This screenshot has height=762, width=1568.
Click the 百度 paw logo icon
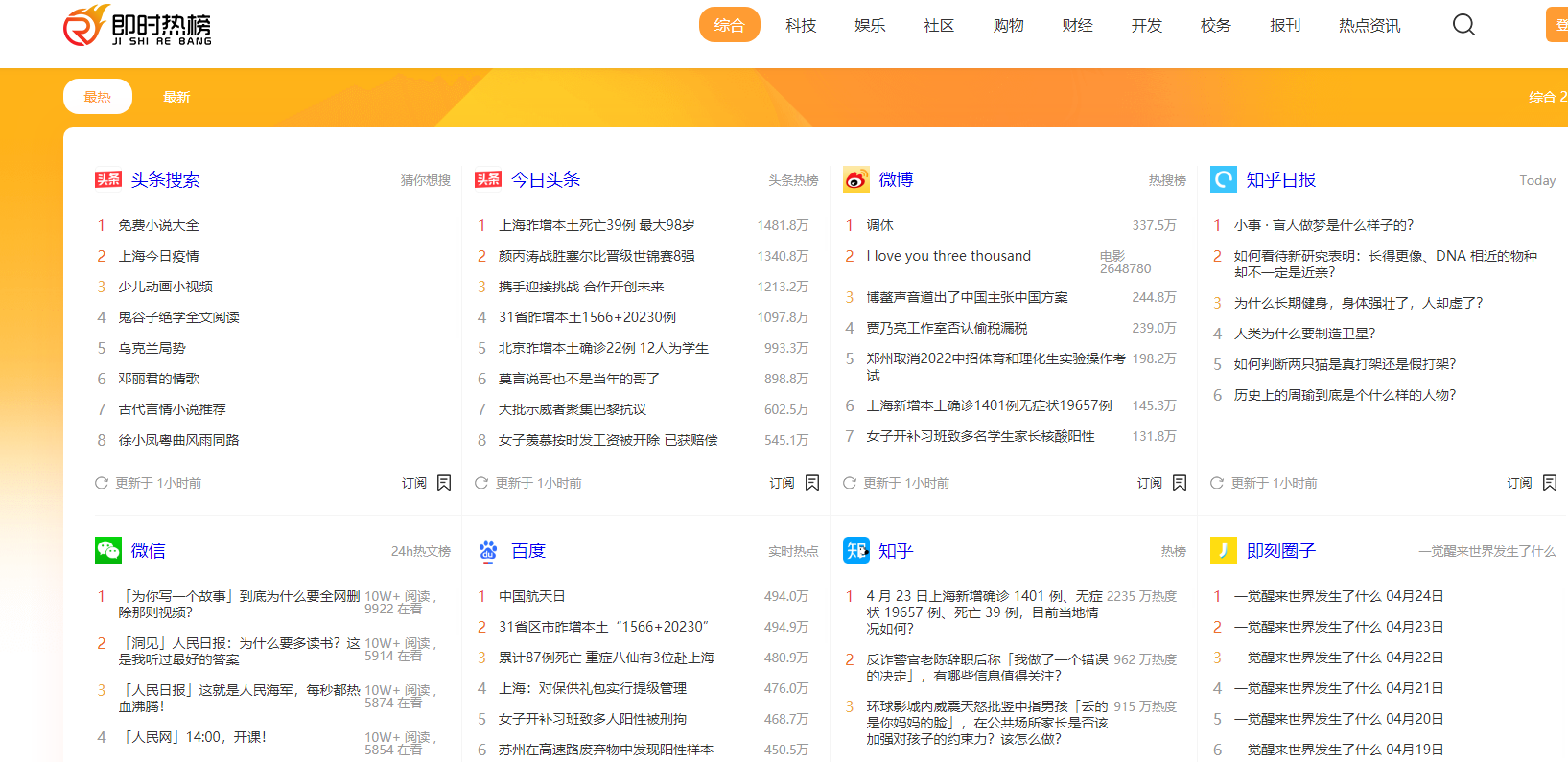pyautogui.click(x=488, y=550)
